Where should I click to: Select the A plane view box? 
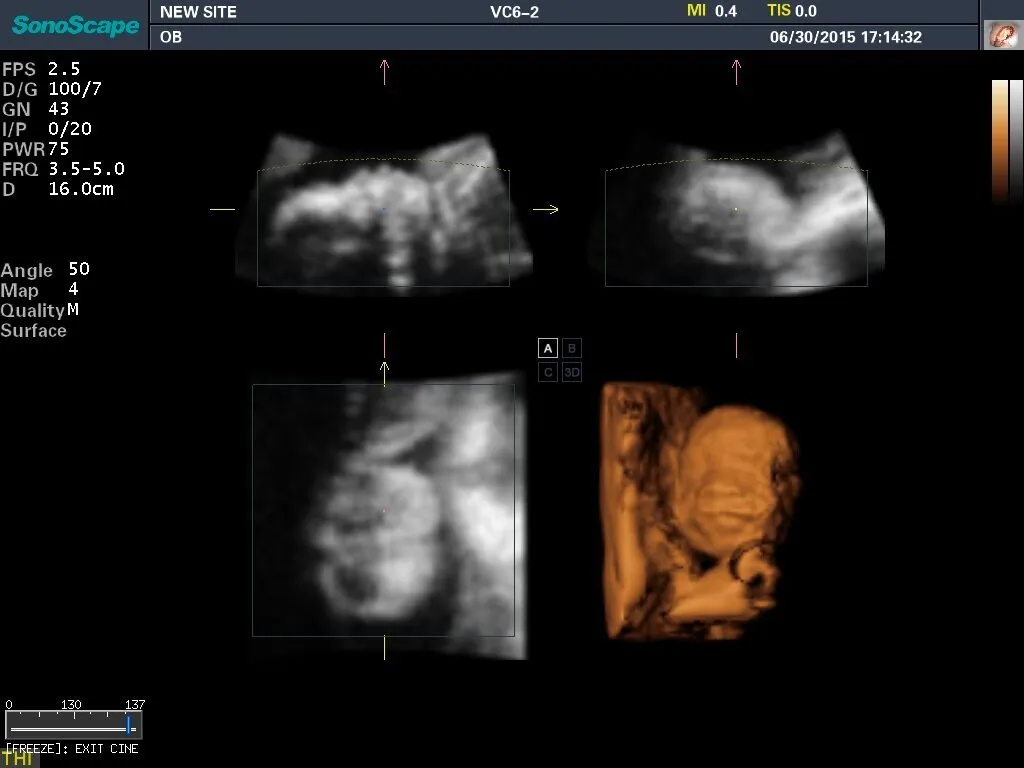pyautogui.click(x=547, y=348)
